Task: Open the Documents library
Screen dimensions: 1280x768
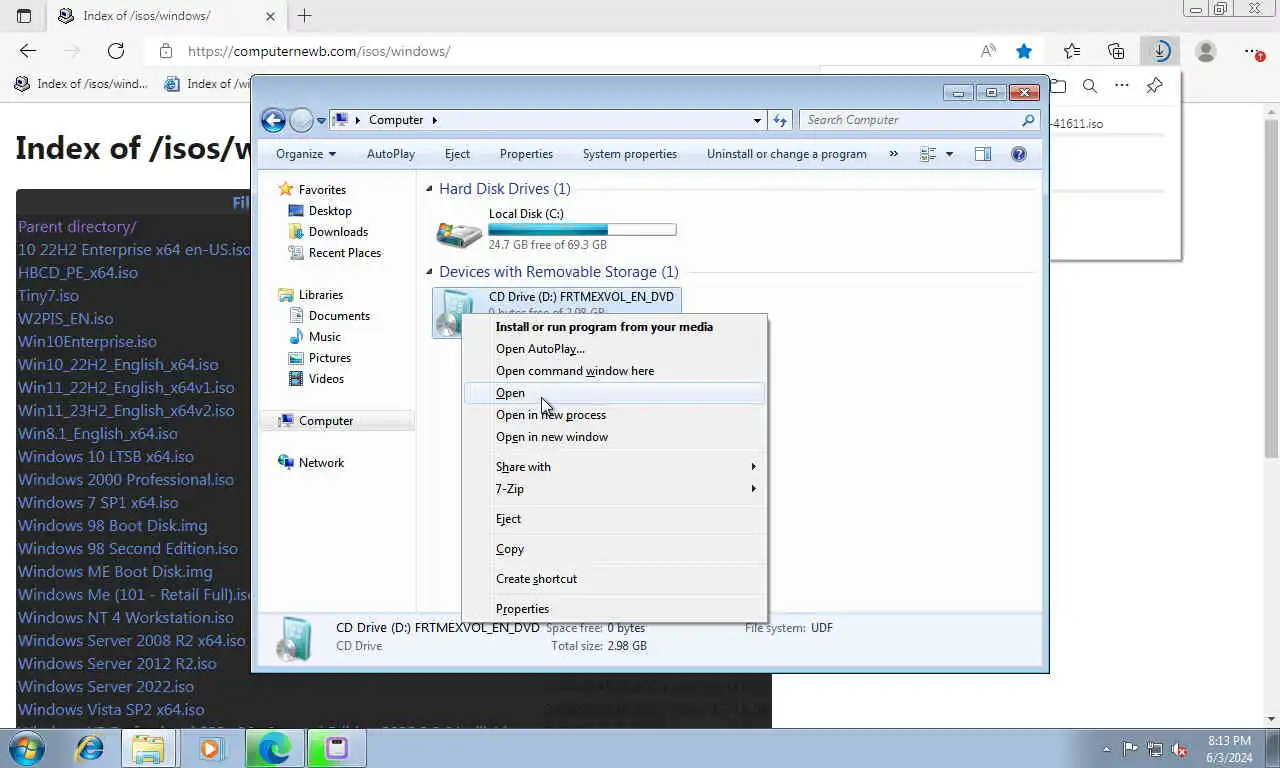Action: click(339, 316)
